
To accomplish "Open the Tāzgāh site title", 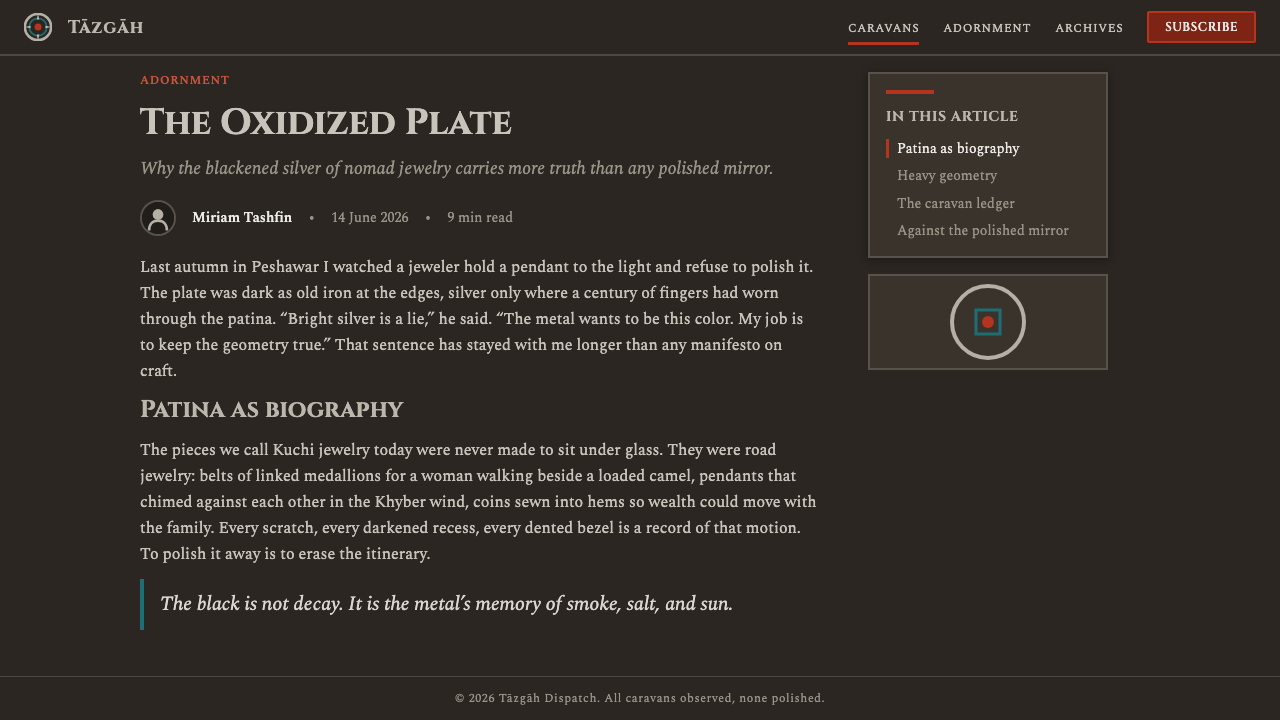I will 105,27.
